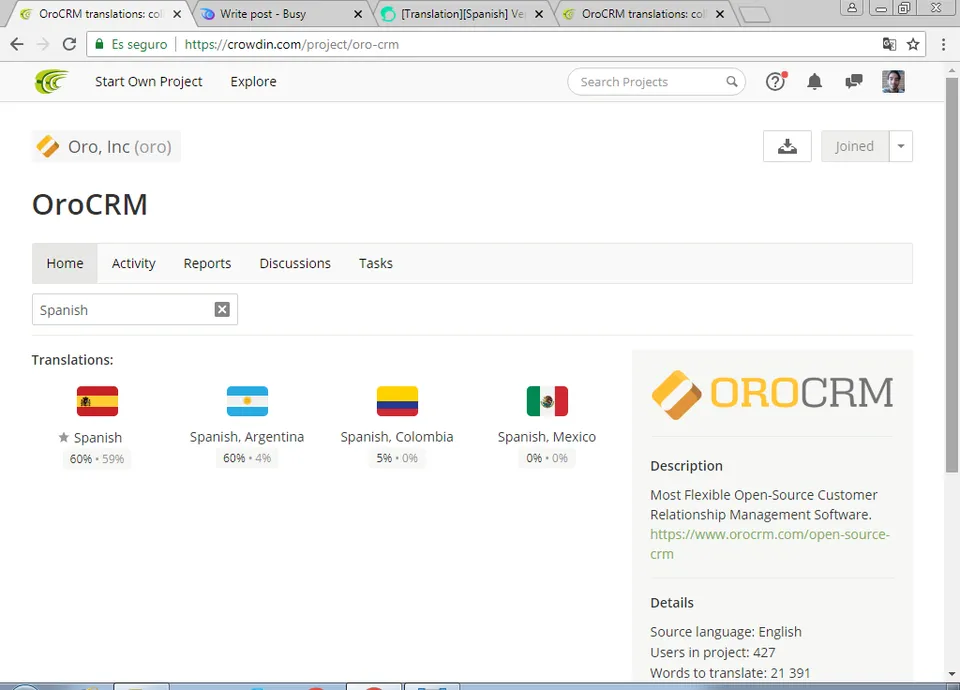Open the notifications bell icon
Viewport: 960px width, 690px height.
[x=814, y=81]
